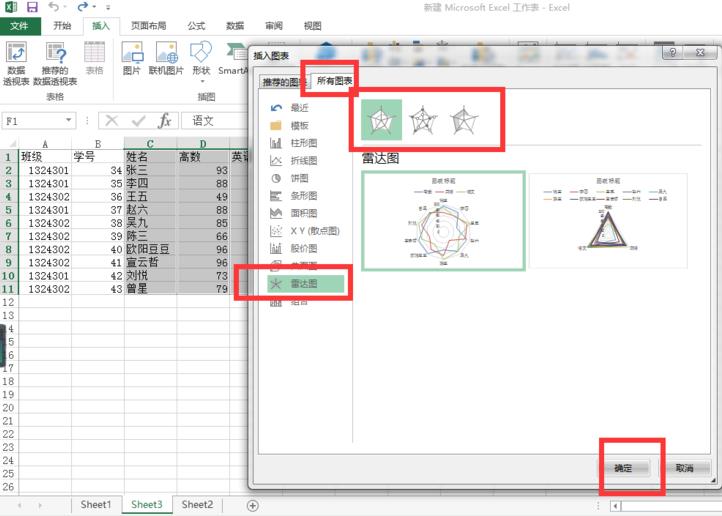Click the Redo arrow icon
Viewport: 722px width, 516px height.
tap(83, 6)
